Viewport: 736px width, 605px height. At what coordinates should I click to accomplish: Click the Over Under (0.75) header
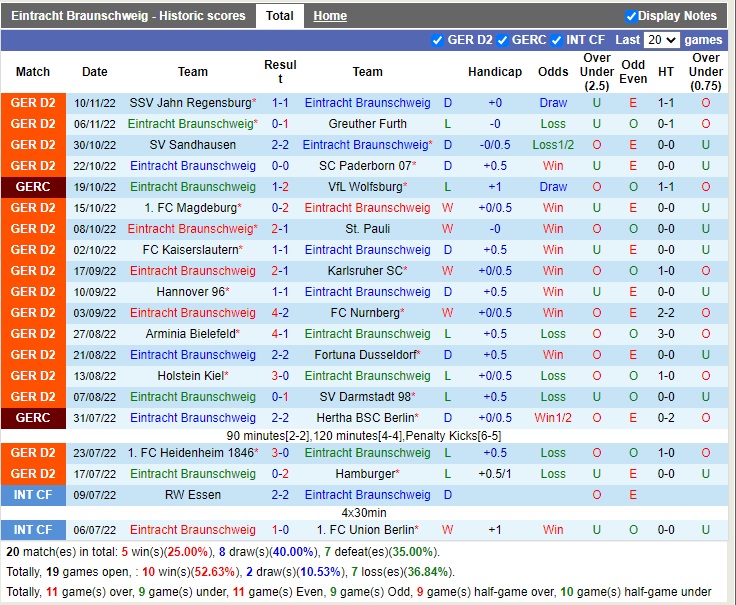(x=705, y=72)
